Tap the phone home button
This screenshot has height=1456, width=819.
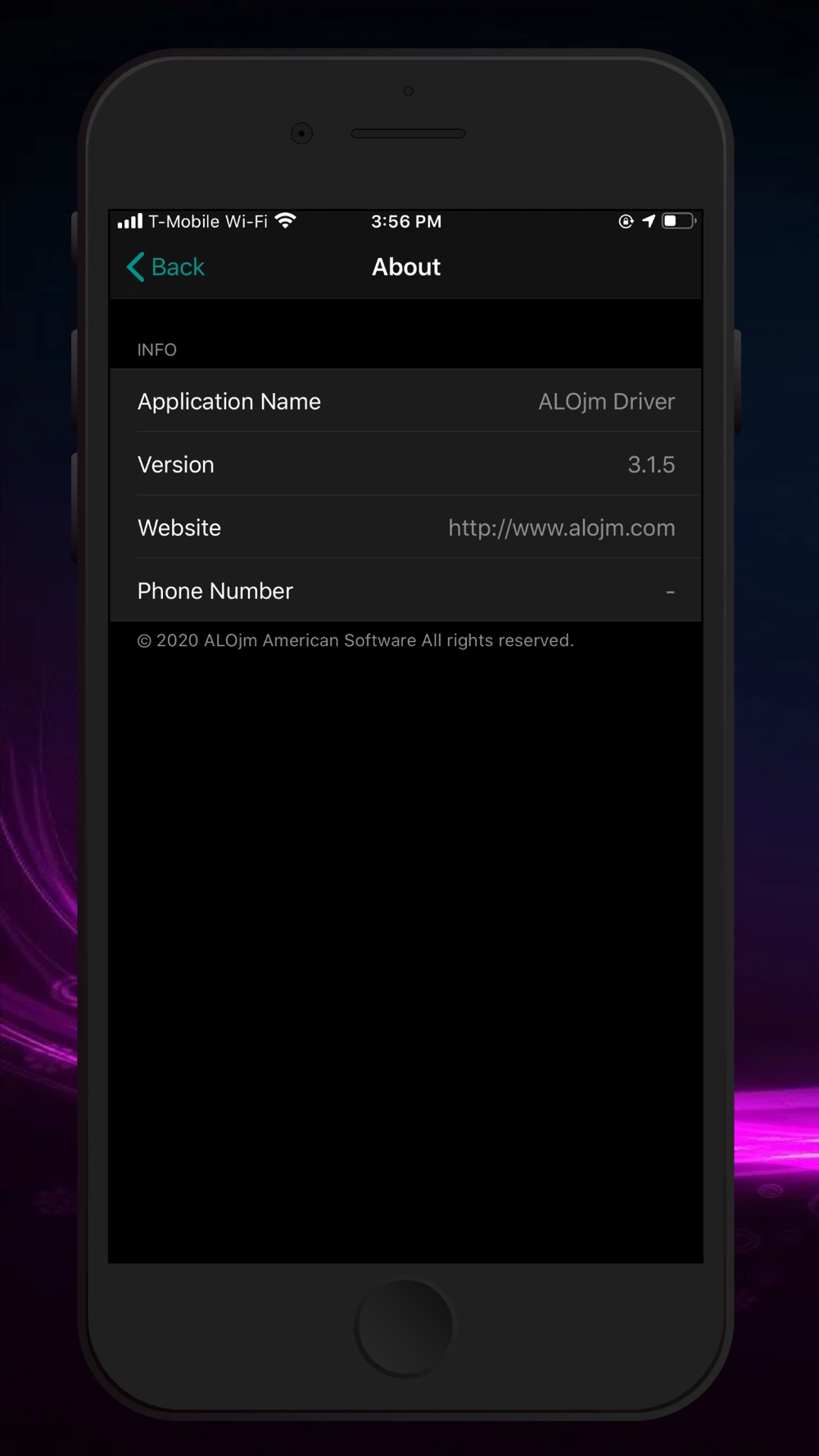tap(405, 1327)
